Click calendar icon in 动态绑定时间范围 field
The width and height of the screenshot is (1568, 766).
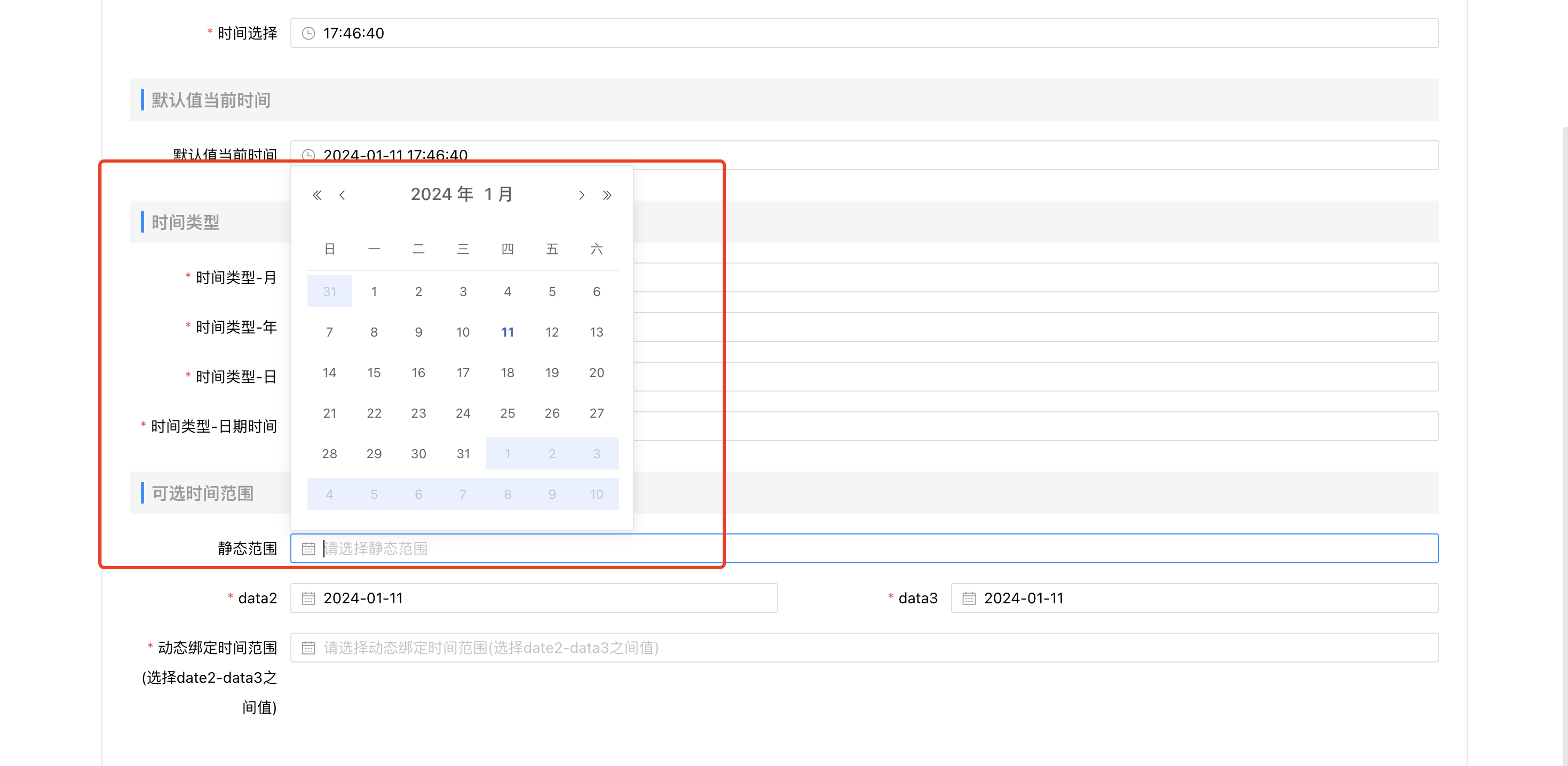point(308,648)
